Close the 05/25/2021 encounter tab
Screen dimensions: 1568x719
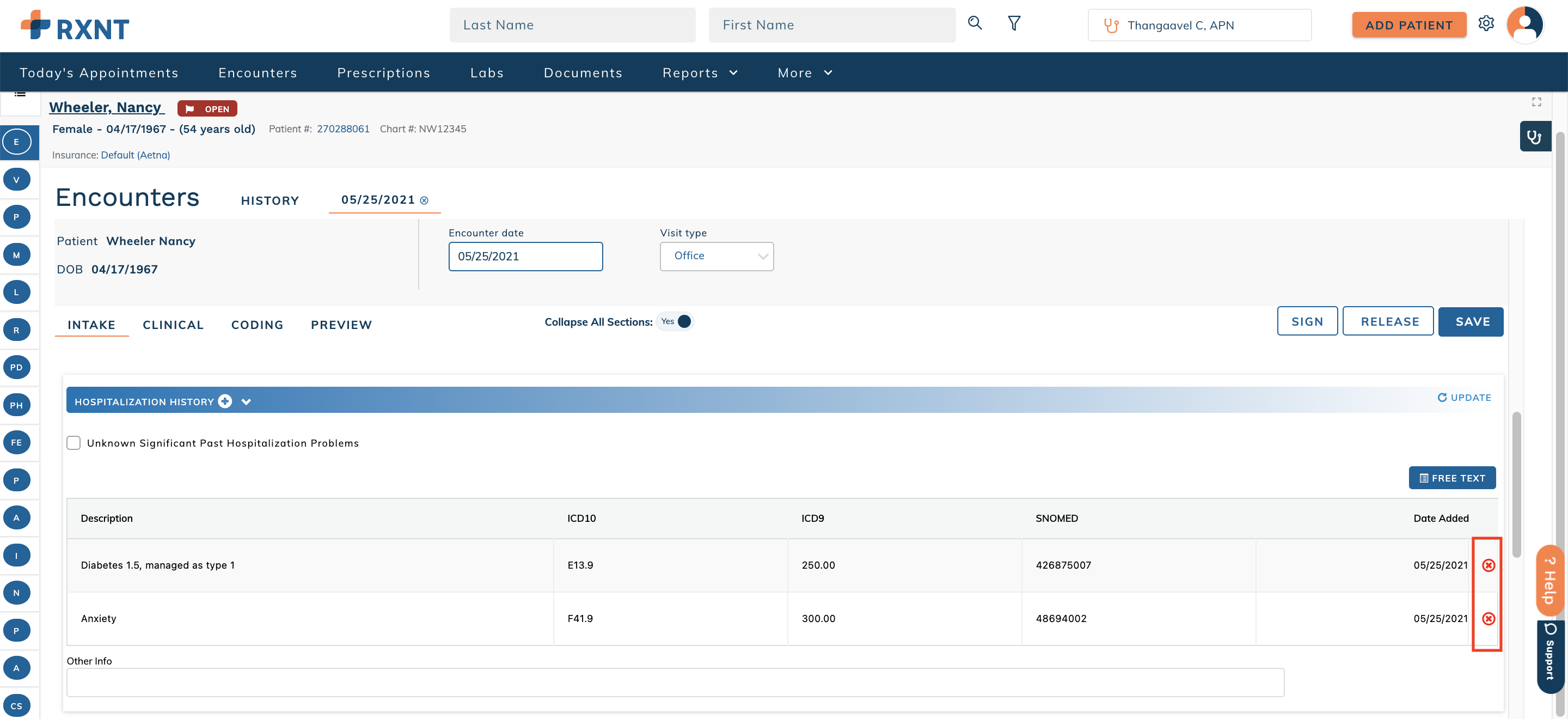point(424,200)
